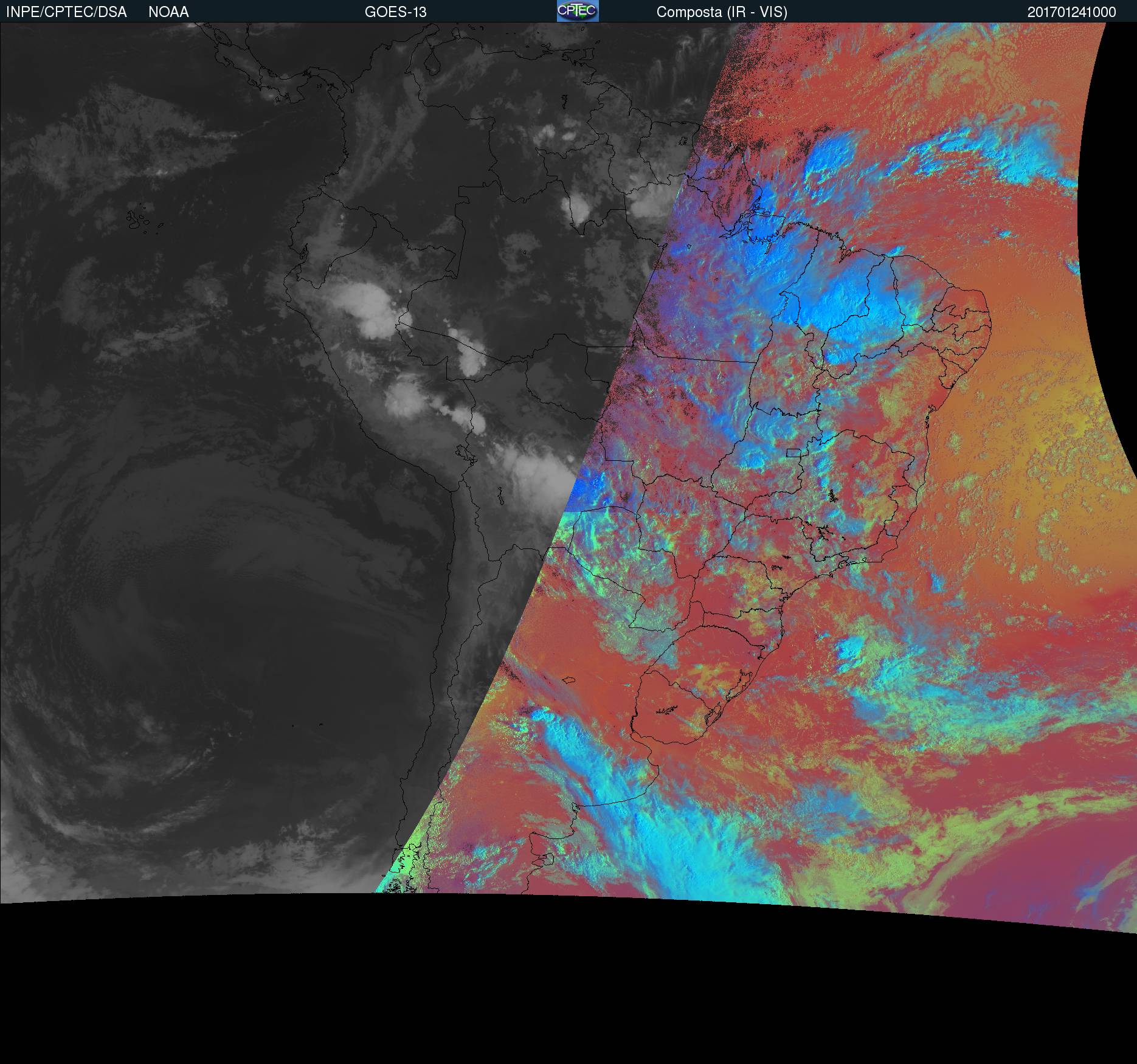Click the CPTEC logo in the header
The image size is (1137, 1064).
(x=578, y=11)
